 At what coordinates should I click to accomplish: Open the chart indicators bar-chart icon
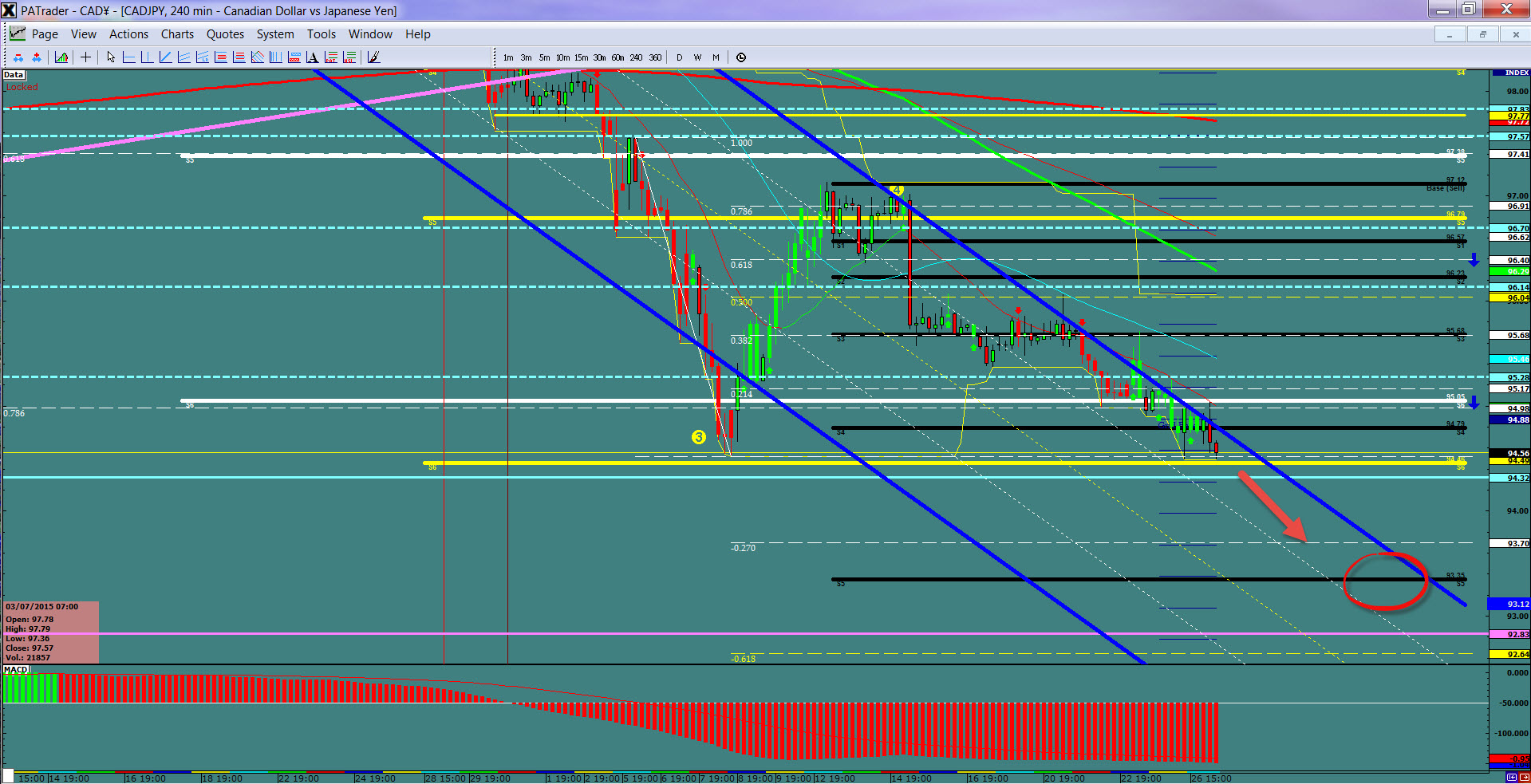[61, 57]
